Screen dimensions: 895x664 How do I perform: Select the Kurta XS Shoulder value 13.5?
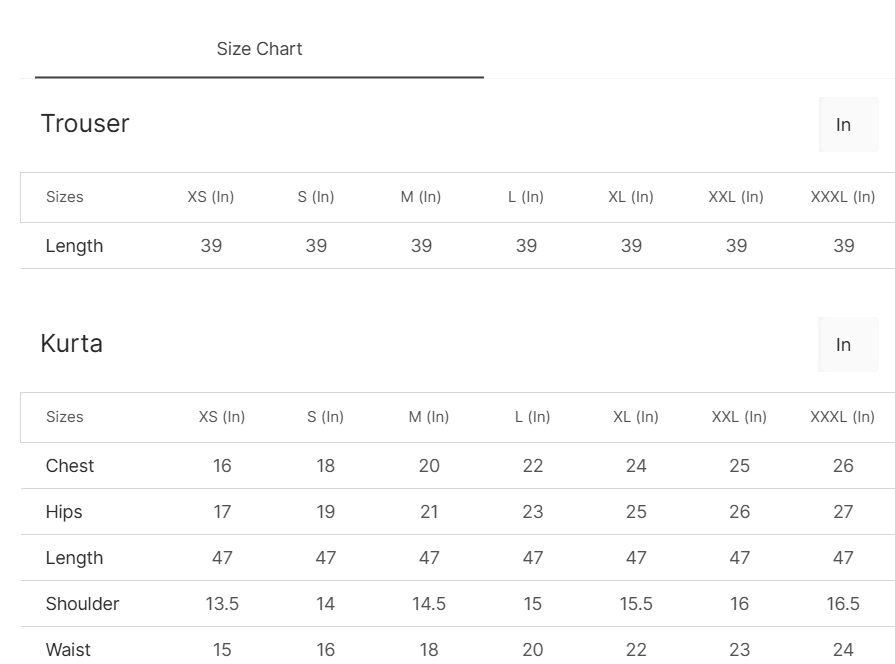[x=222, y=604]
